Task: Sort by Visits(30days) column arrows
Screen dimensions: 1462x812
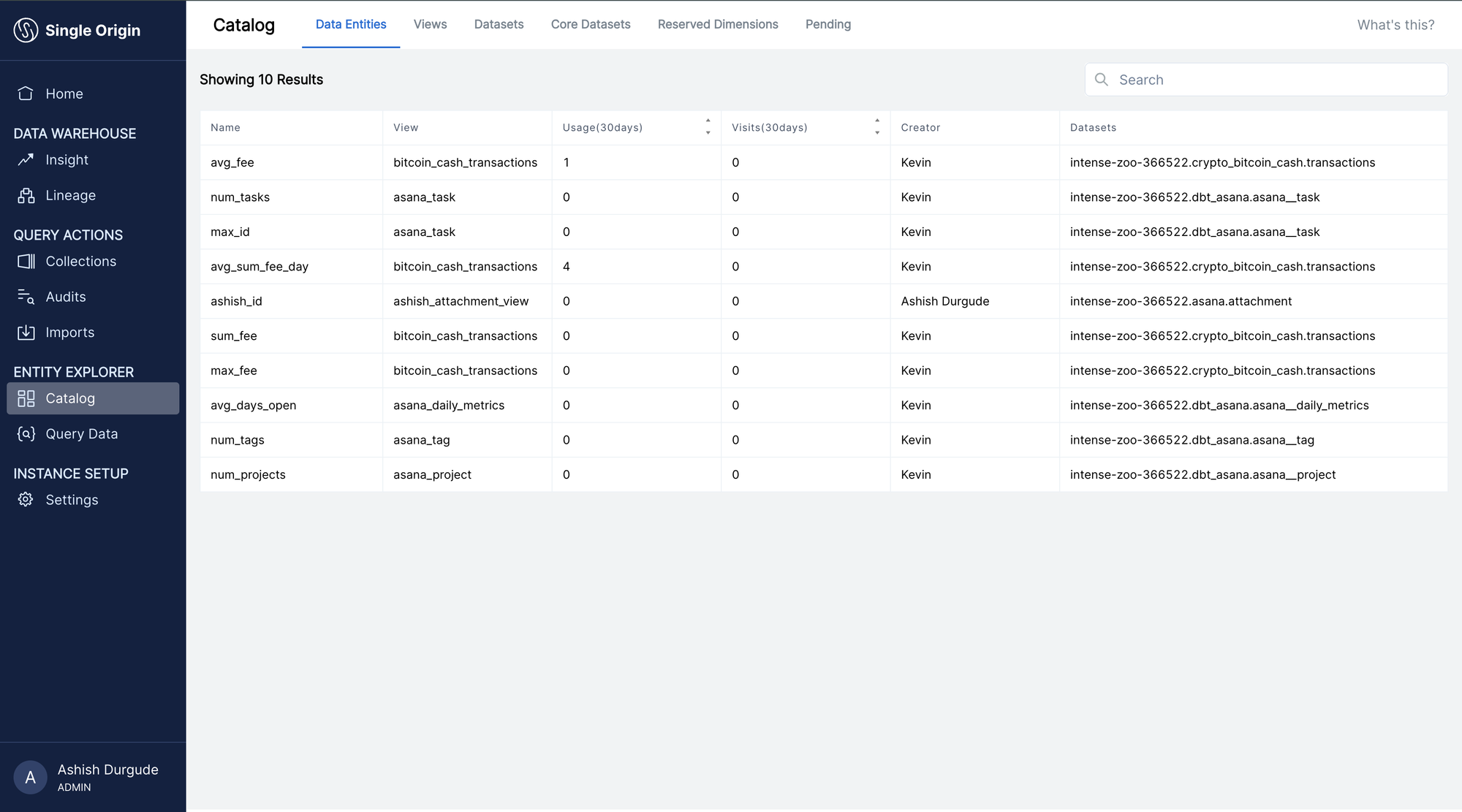Action: (876, 126)
